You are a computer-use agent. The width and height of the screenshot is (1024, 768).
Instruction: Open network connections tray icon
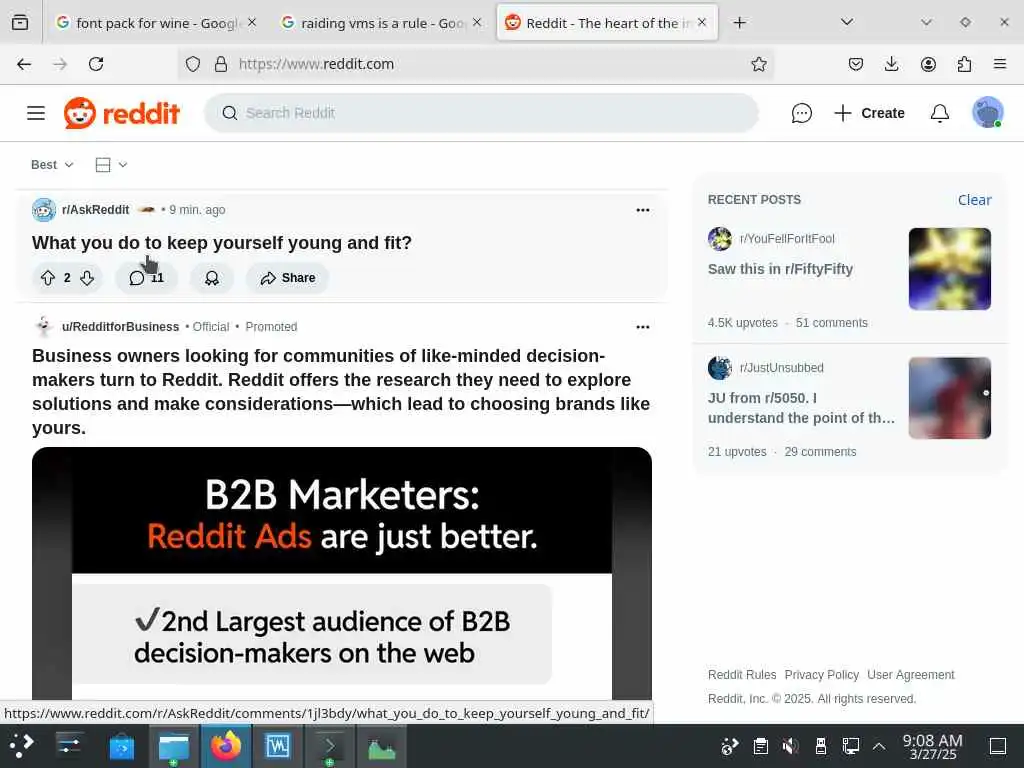850,746
